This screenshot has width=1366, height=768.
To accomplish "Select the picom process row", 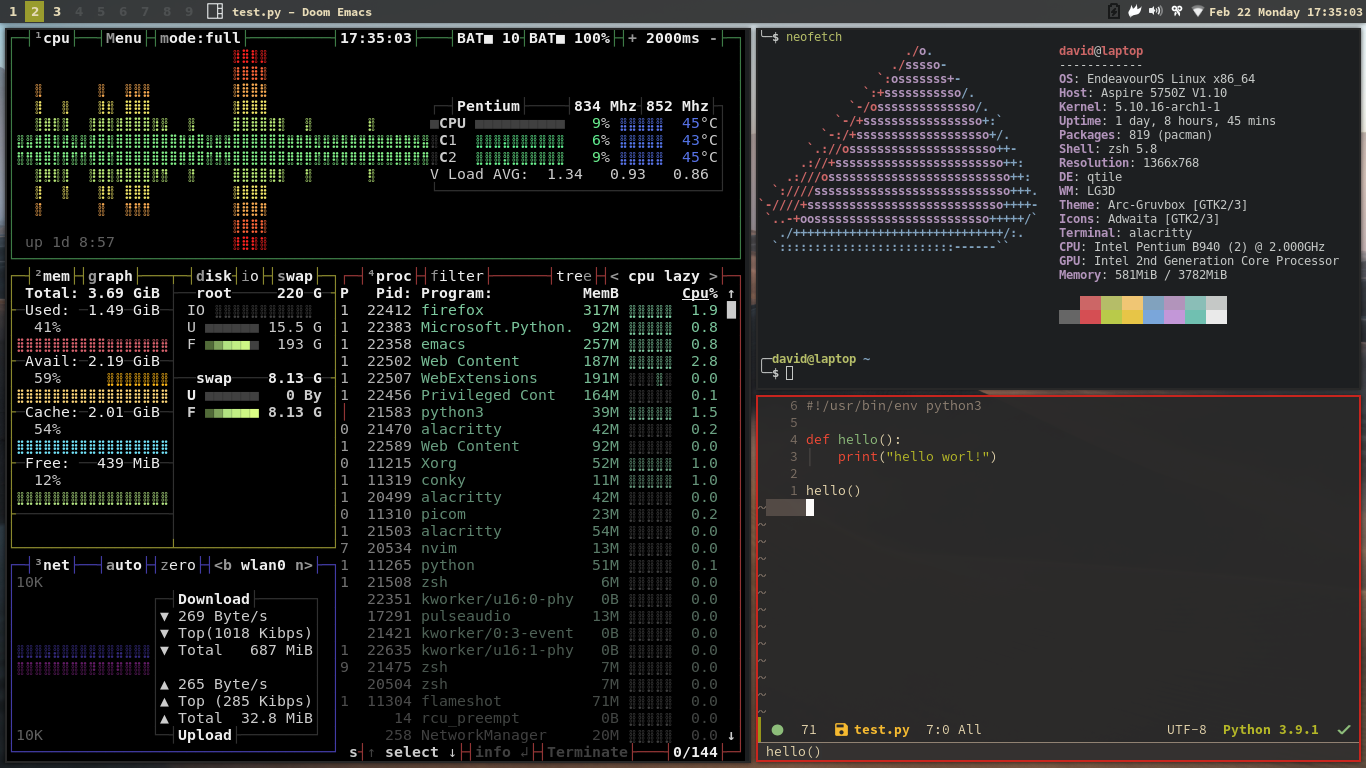I will (530, 514).
